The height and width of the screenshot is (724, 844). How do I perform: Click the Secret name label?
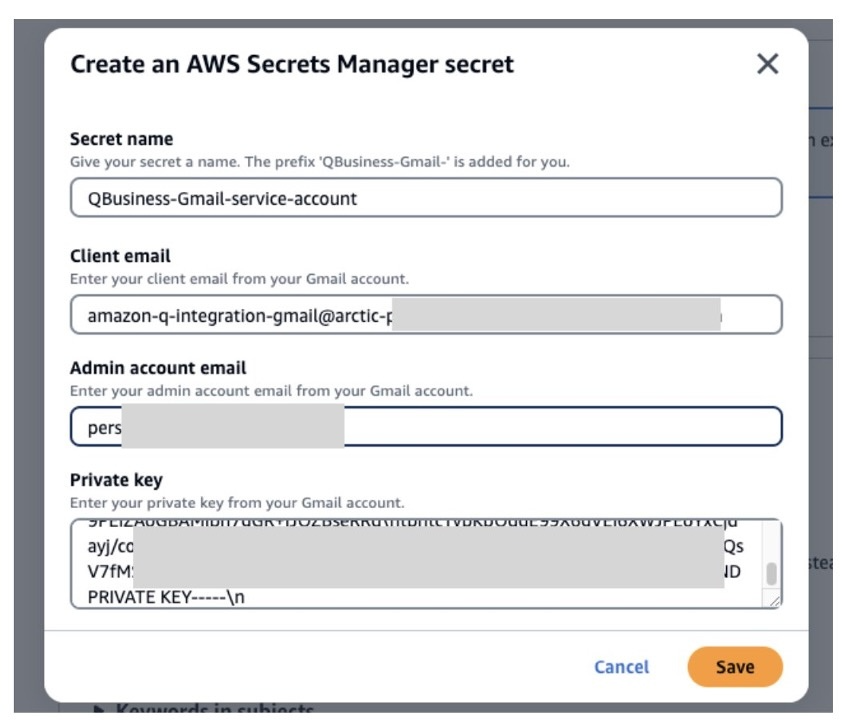tap(121, 139)
